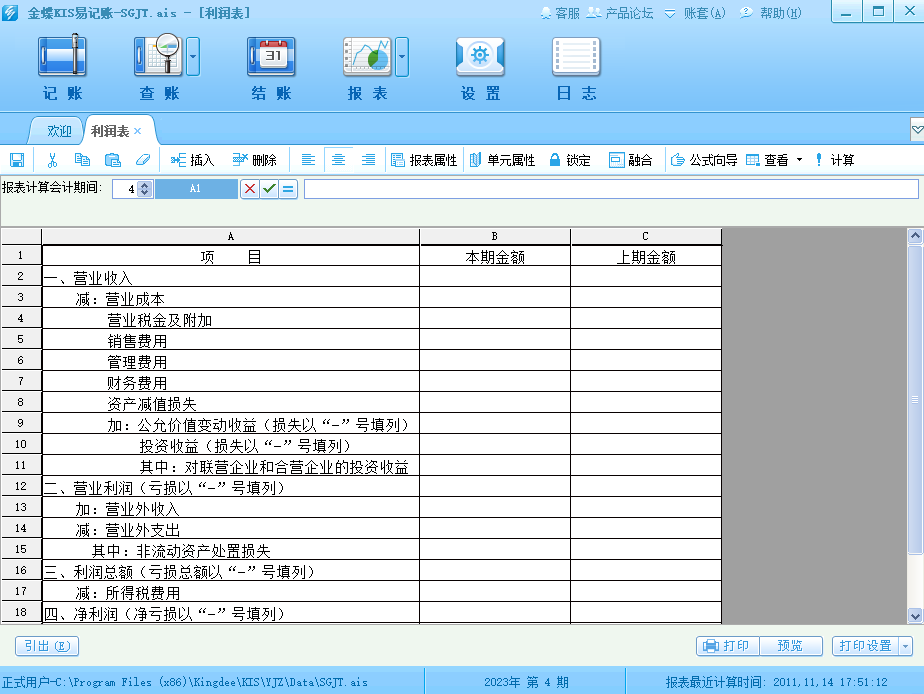
Task: Click the 删除 delete button
Action: point(255,160)
